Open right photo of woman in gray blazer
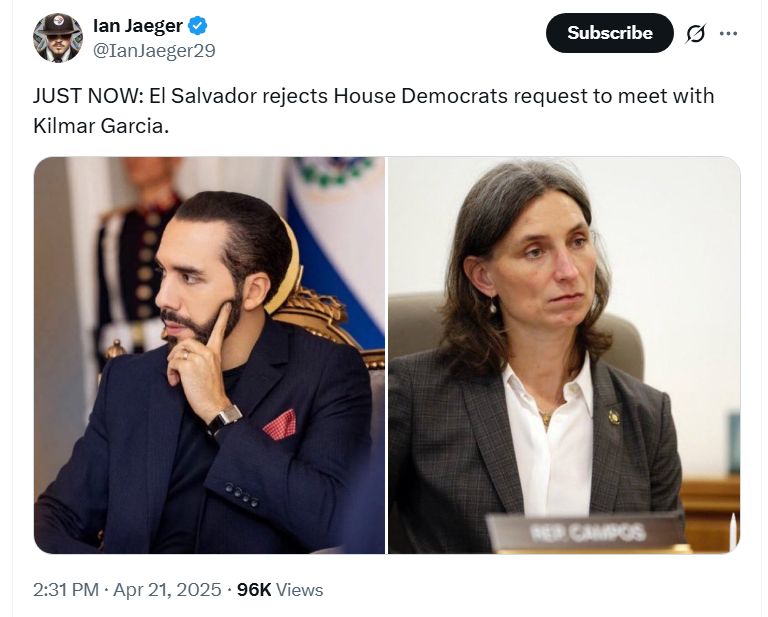 pyautogui.click(x=564, y=356)
